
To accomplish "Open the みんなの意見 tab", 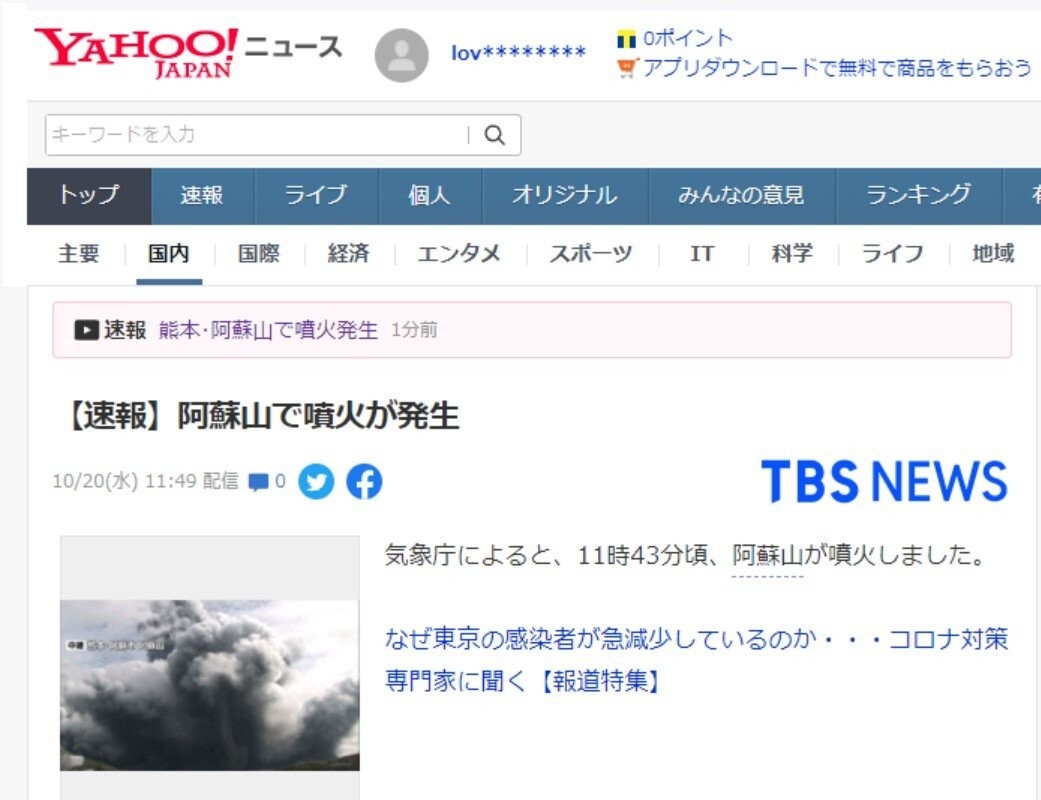I will [x=741, y=196].
